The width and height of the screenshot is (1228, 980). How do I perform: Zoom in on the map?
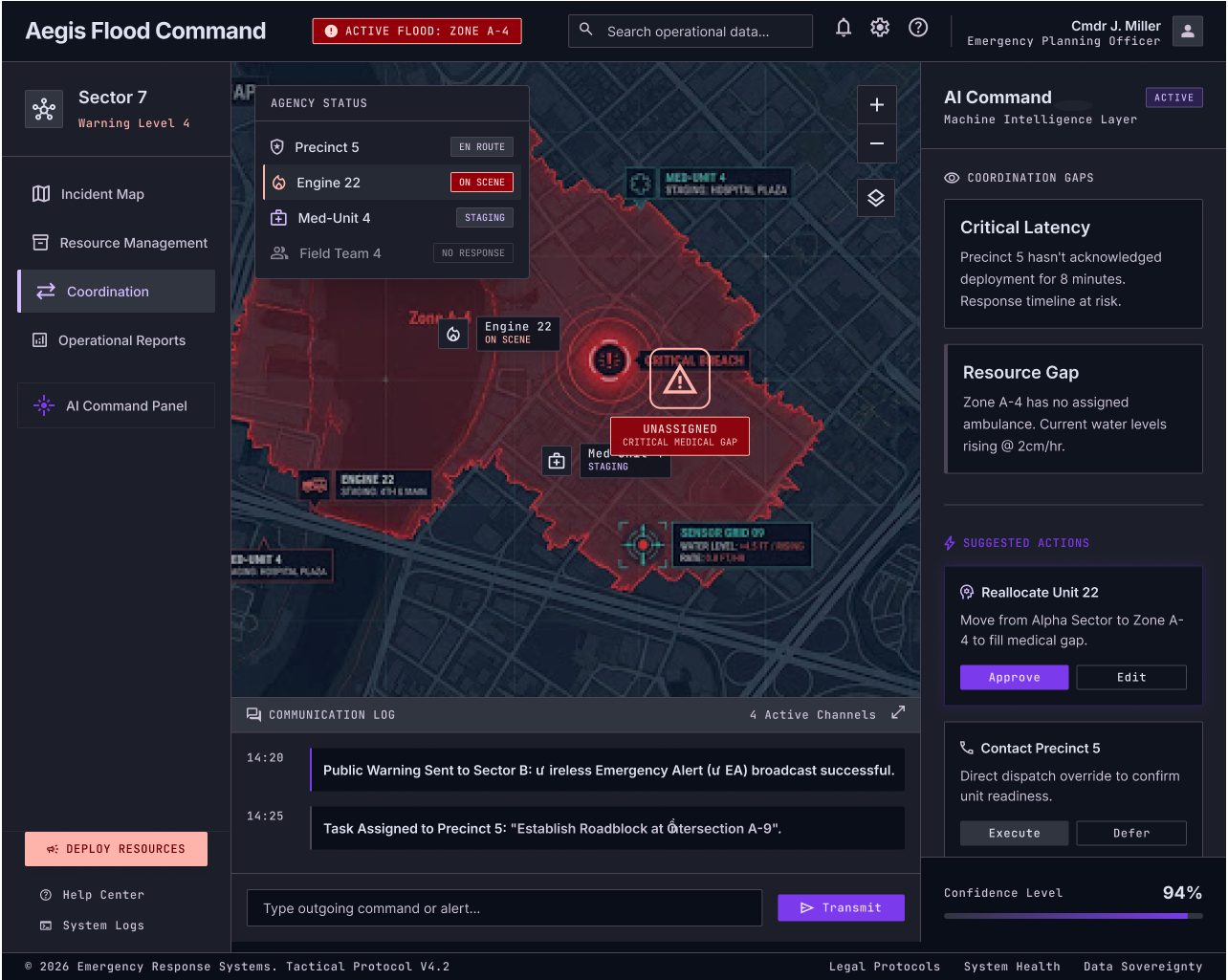point(876,105)
